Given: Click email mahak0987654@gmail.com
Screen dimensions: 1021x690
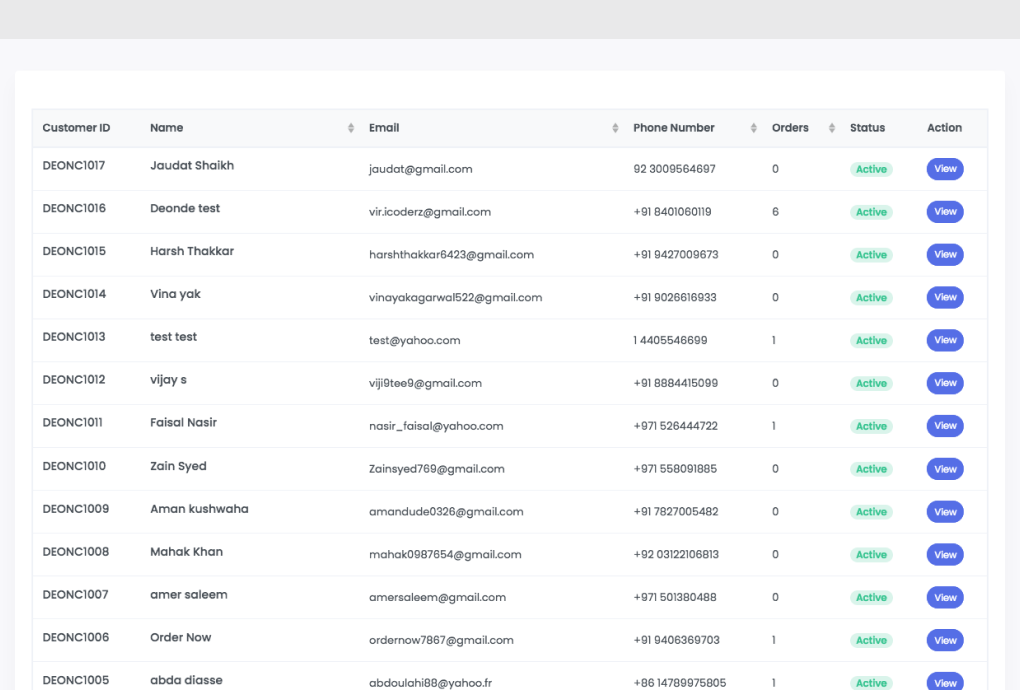Looking at the screenshot, I should pyautogui.click(x=445, y=555).
